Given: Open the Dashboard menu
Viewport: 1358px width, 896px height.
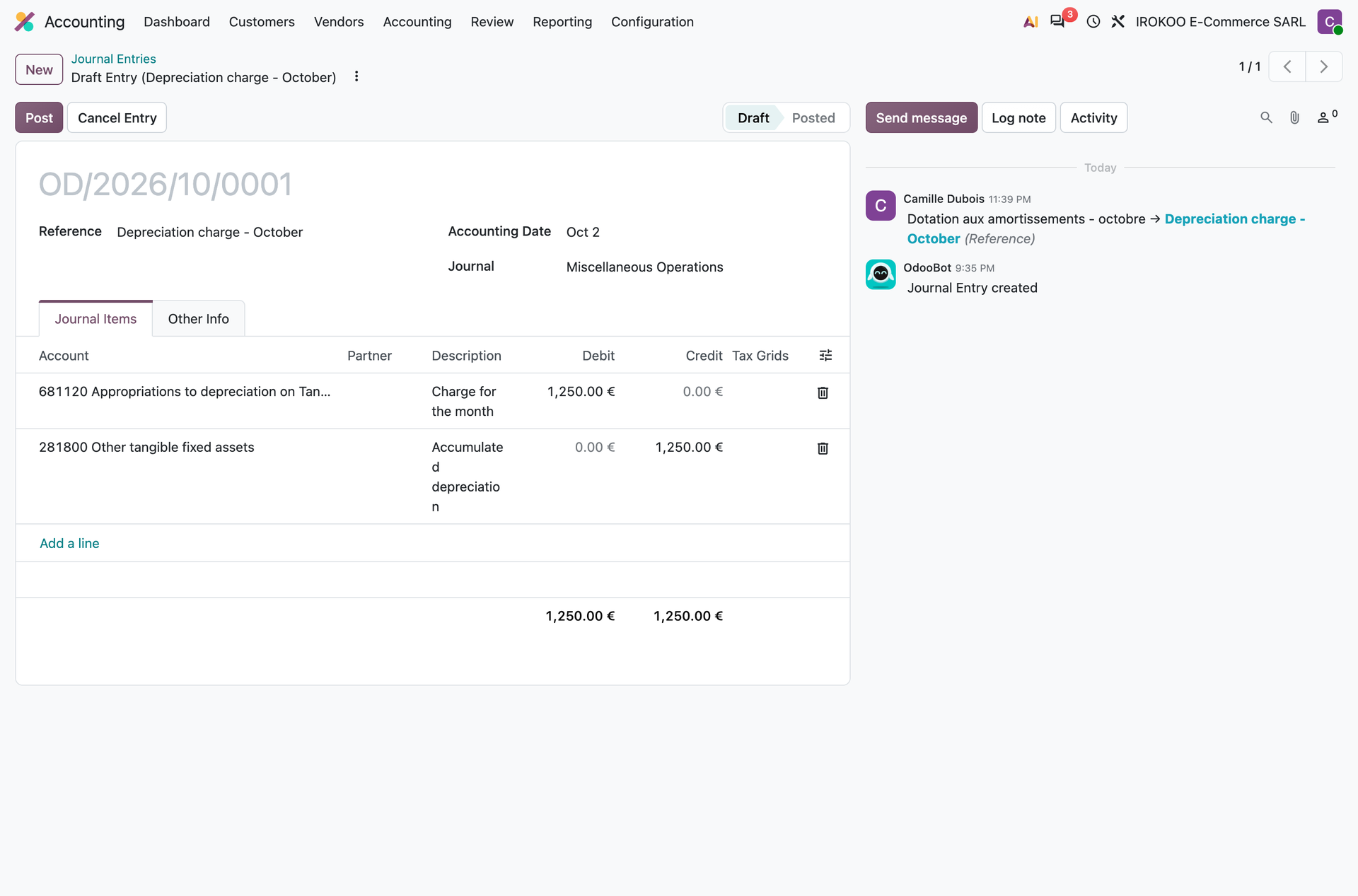Looking at the screenshot, I should pos(177,22).
